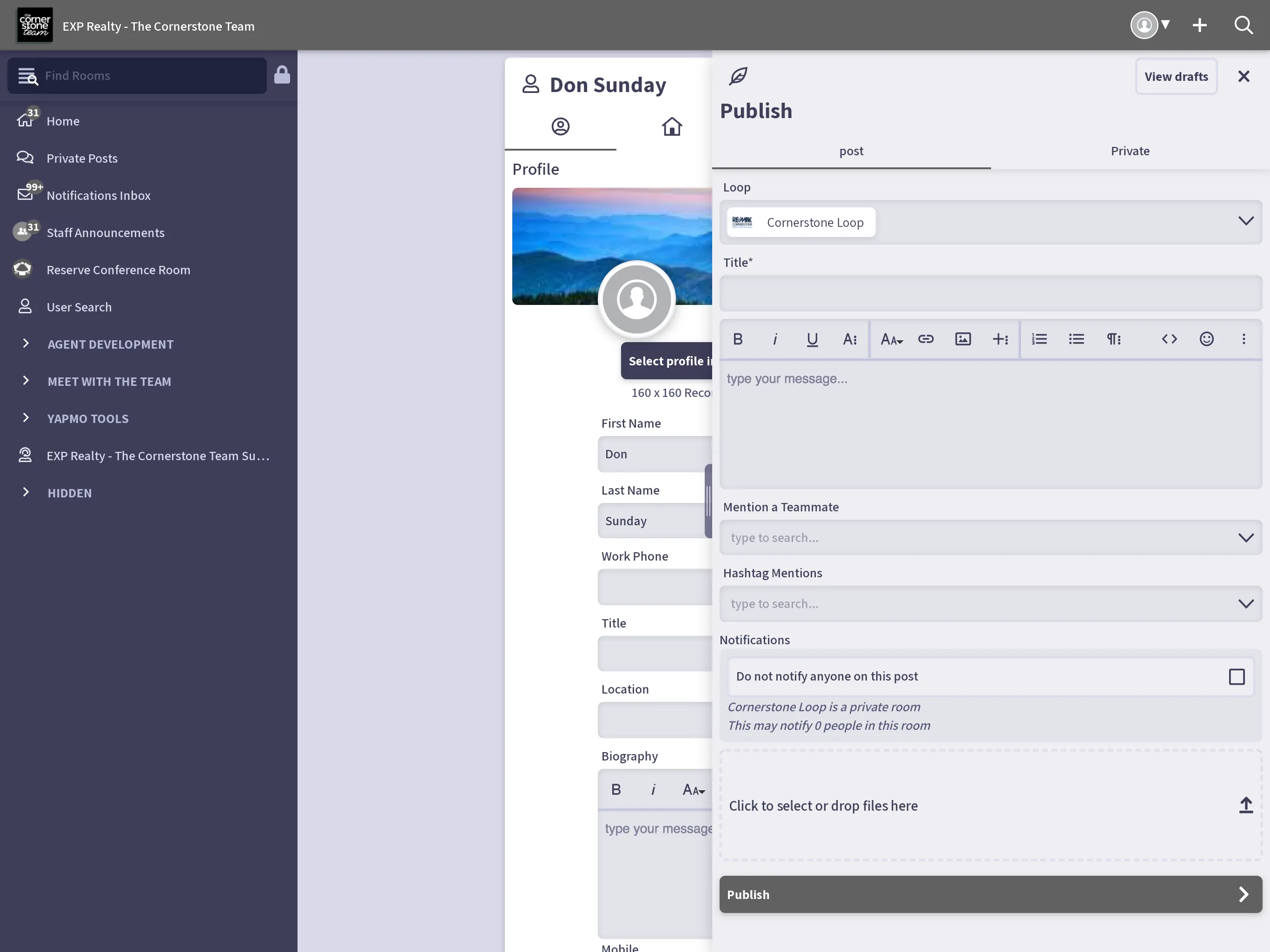Switch to the post tab

(852, 151)
